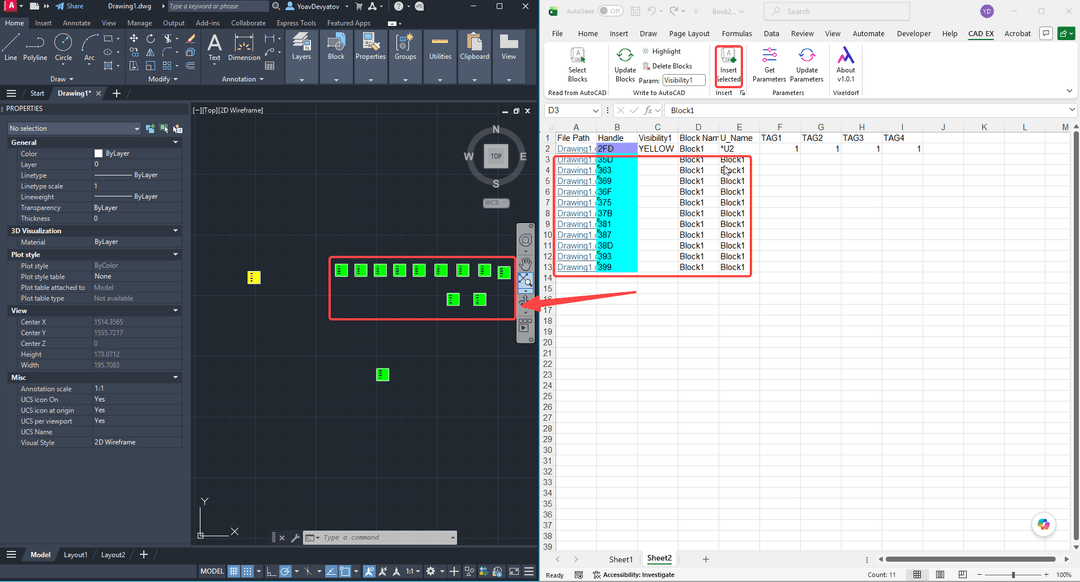Collapse the General properties section
1080x582 pixels.
[176, 143]
